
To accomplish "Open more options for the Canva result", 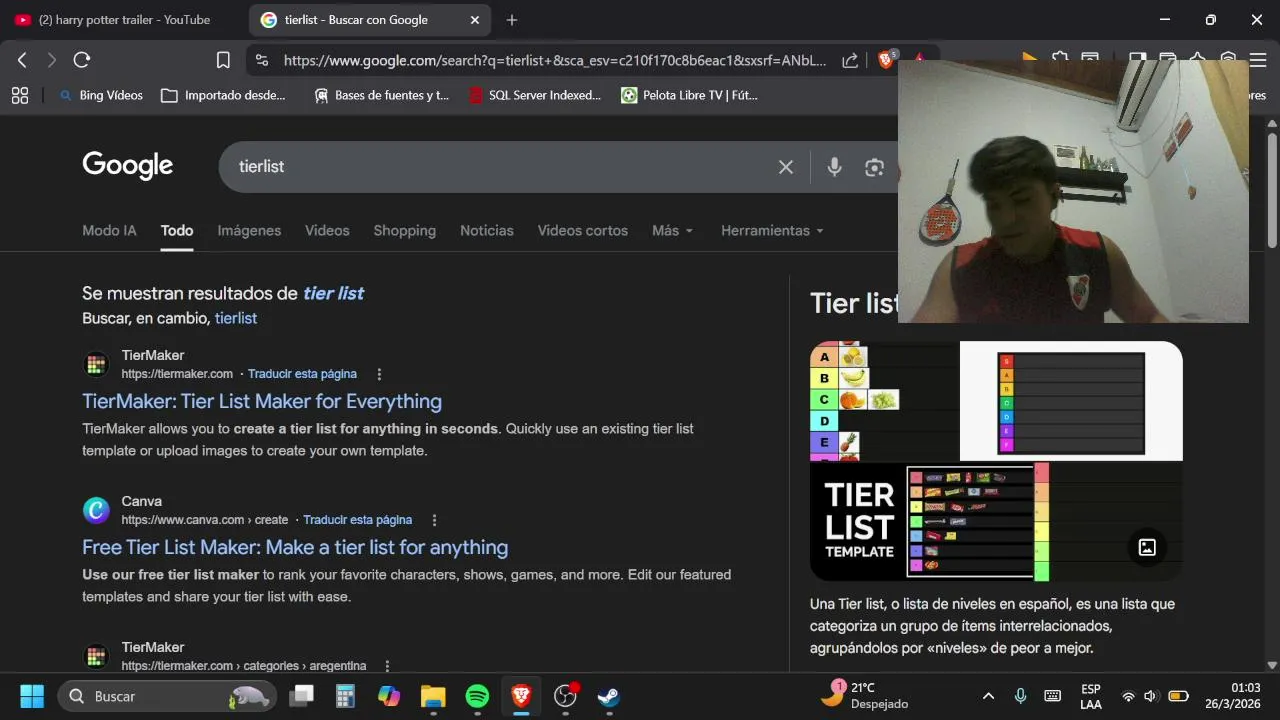I will pyautogui.click(x=434, y=520).
